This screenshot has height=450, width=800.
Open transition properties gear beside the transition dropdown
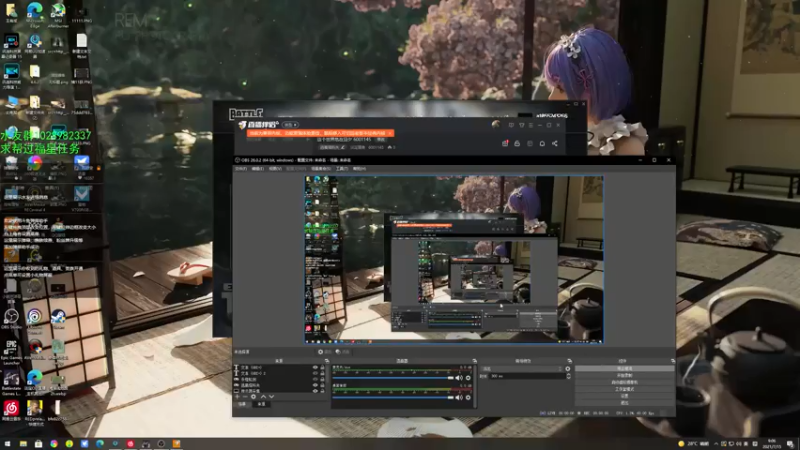click(568, 368)
